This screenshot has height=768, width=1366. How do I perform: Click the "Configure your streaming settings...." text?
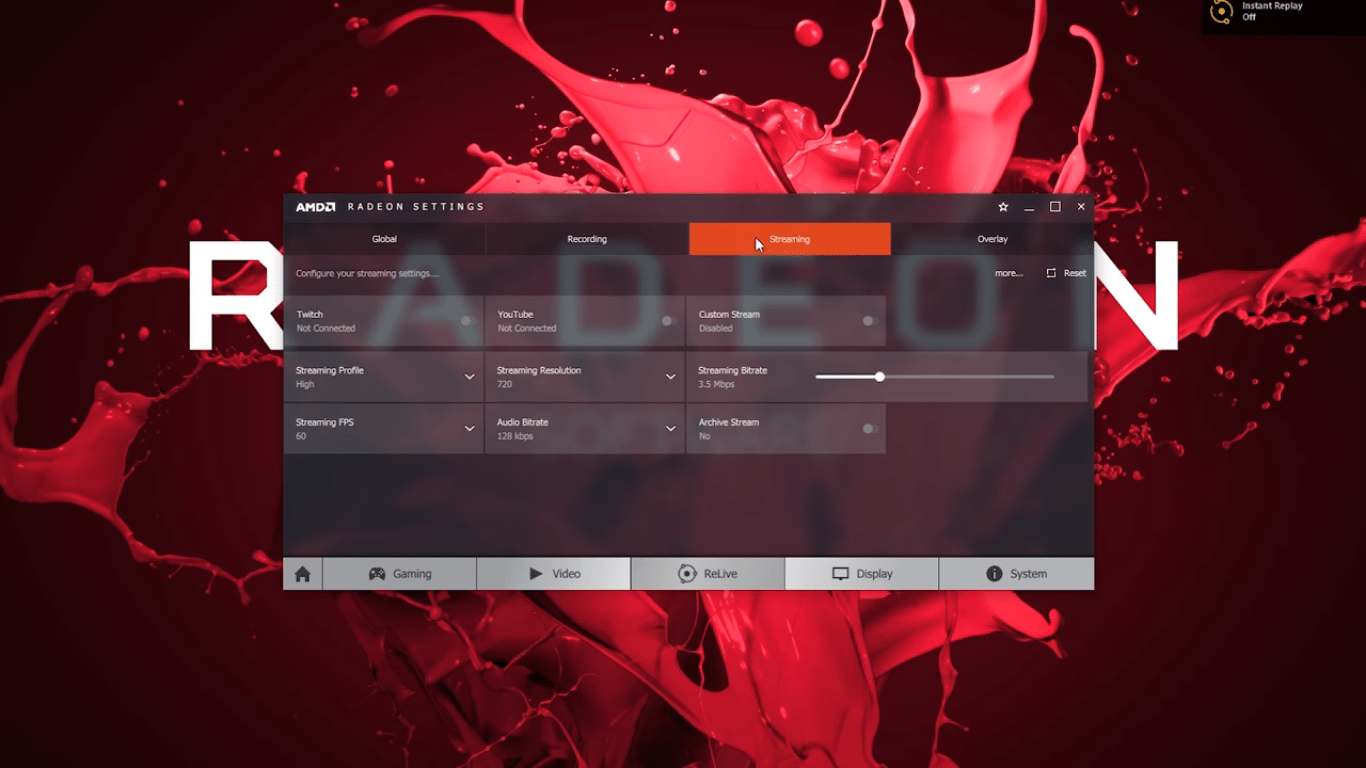click(x=367, y=273)
